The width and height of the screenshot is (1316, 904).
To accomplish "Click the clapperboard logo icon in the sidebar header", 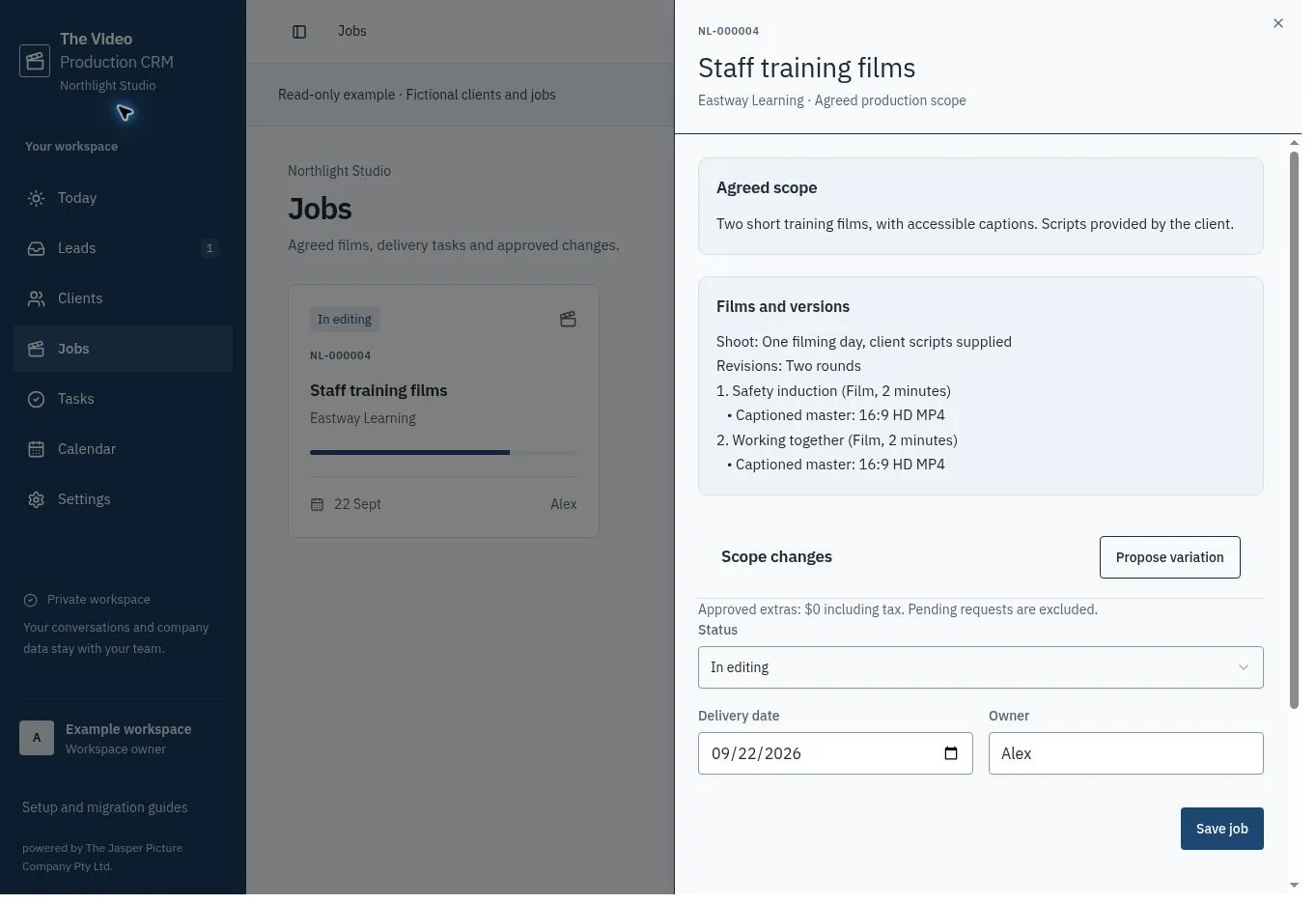I will click(x=35, y=61).
